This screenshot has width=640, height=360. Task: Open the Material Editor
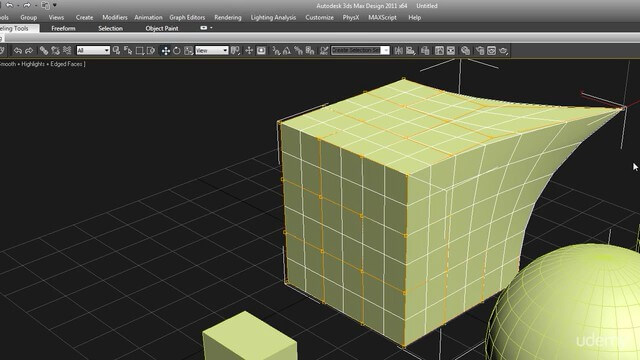click(465, 51)
